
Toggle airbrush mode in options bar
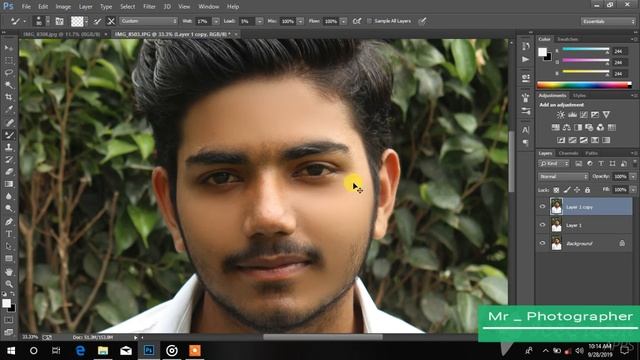[x=357, y=21]
